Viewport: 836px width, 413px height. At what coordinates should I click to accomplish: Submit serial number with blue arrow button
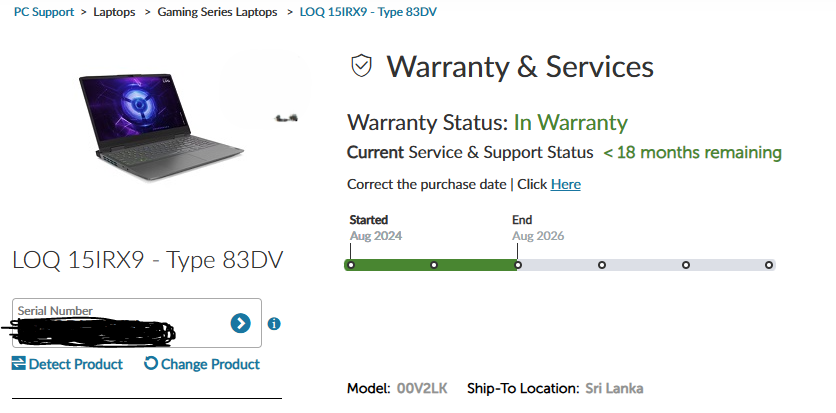tap(240, 323)
